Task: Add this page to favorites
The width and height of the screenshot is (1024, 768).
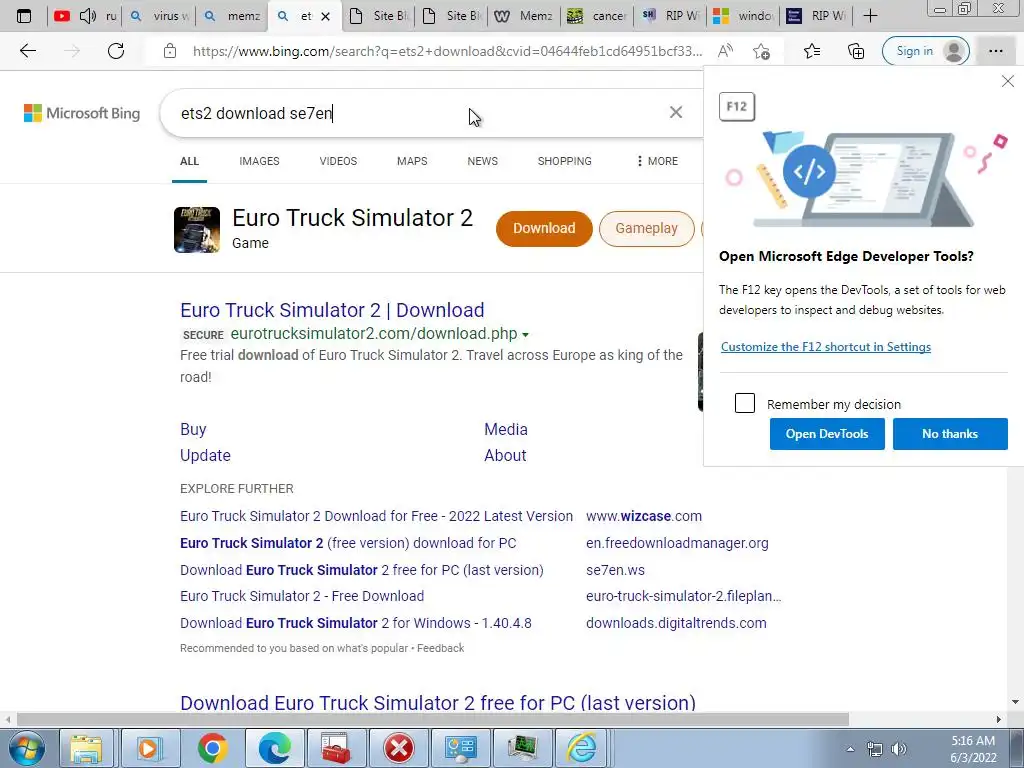Action: coord(761,51)
